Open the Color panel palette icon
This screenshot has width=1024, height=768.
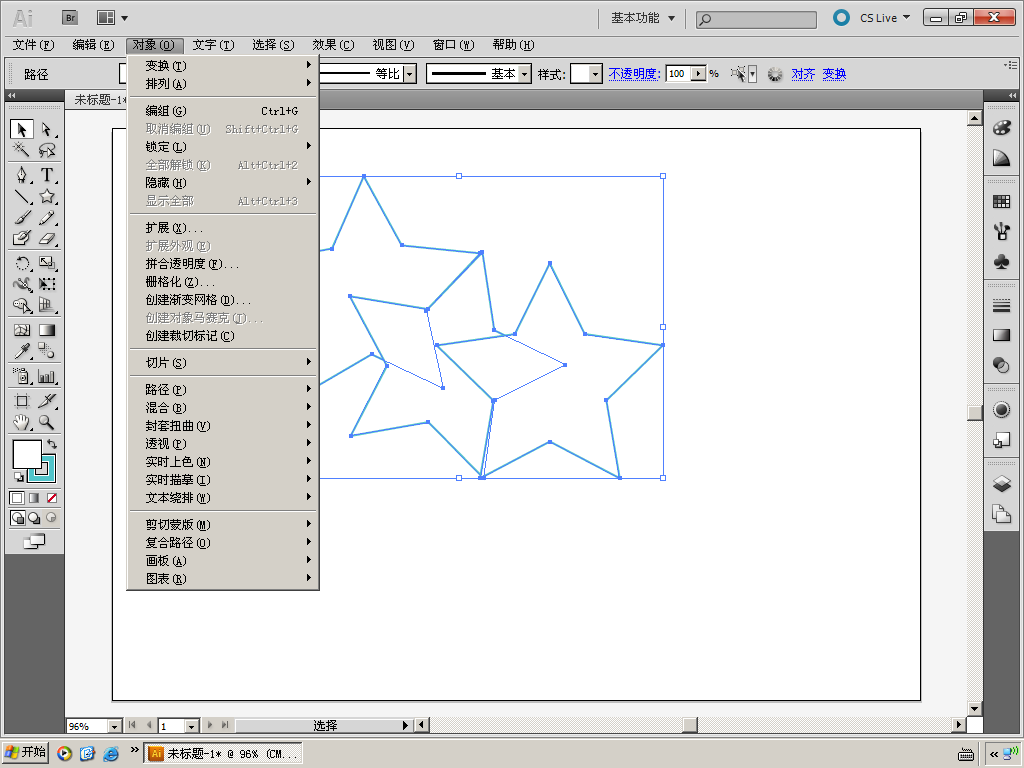[x=1001, y=128]
